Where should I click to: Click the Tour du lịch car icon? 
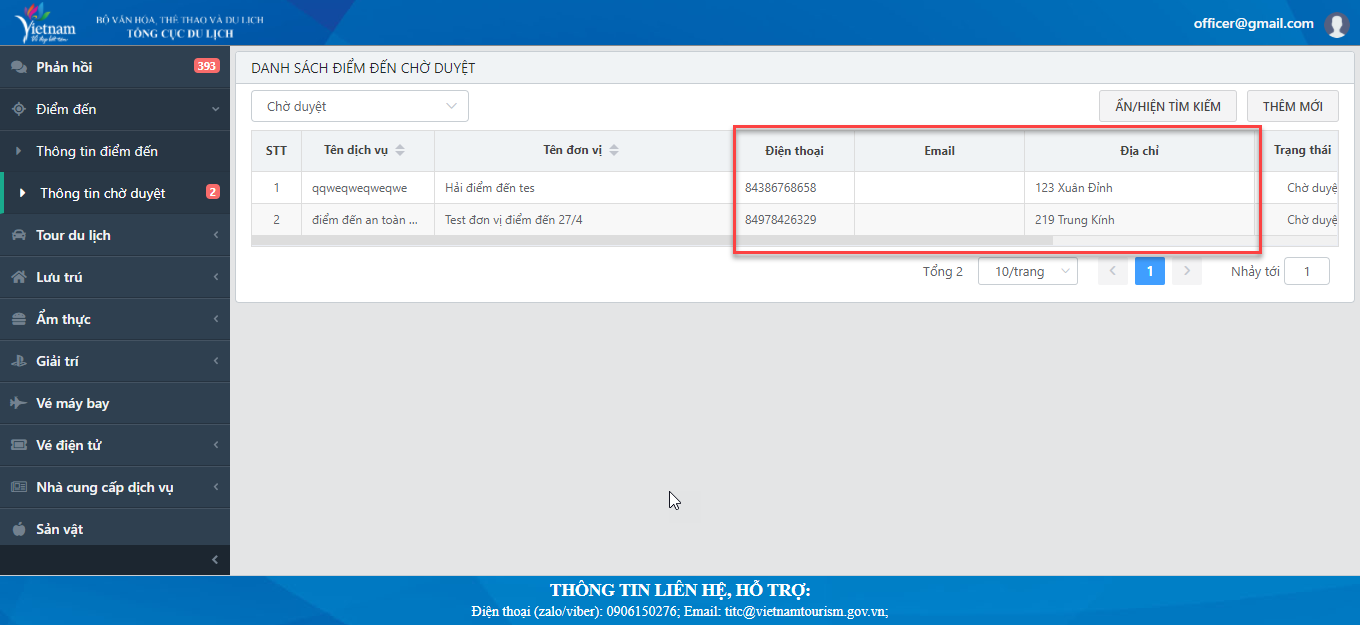[18, 235]
